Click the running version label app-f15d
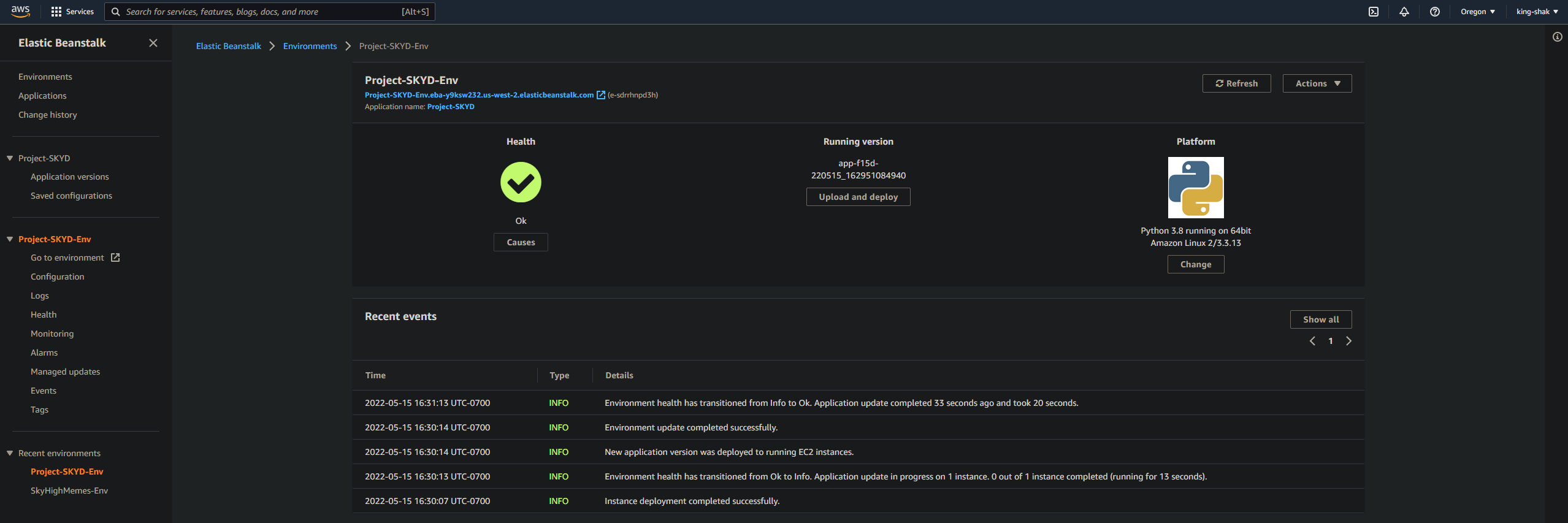 coord(859,169)
